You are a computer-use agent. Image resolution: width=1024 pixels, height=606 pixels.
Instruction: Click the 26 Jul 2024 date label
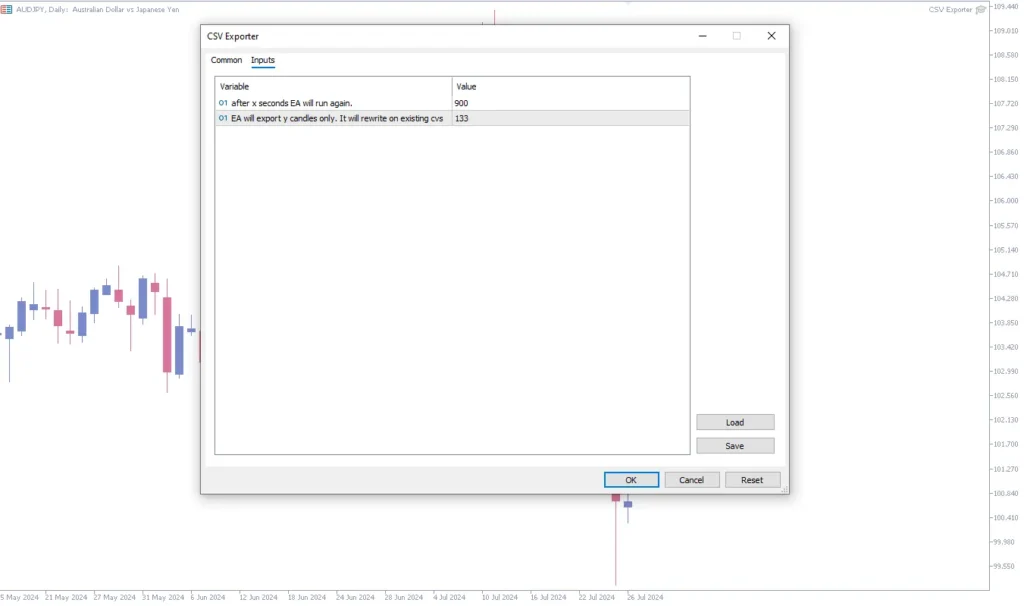[645, 597]
